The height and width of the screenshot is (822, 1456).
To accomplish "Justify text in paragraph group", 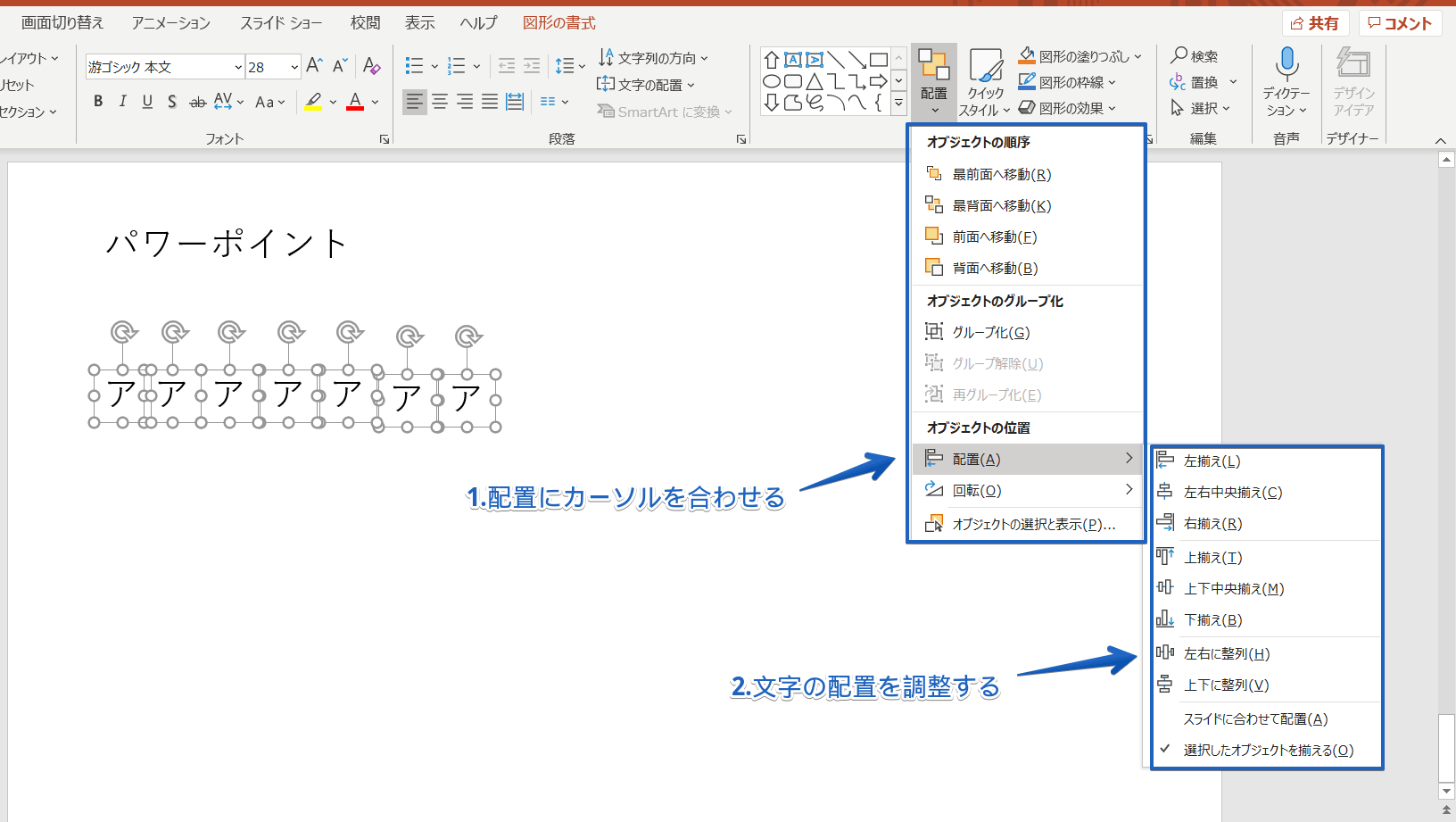I will (490, 102).
